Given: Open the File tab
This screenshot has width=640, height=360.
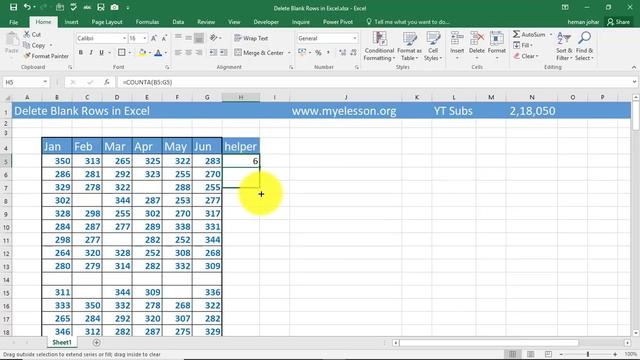Looking at the screenshot, I should [x=13, y=22].
